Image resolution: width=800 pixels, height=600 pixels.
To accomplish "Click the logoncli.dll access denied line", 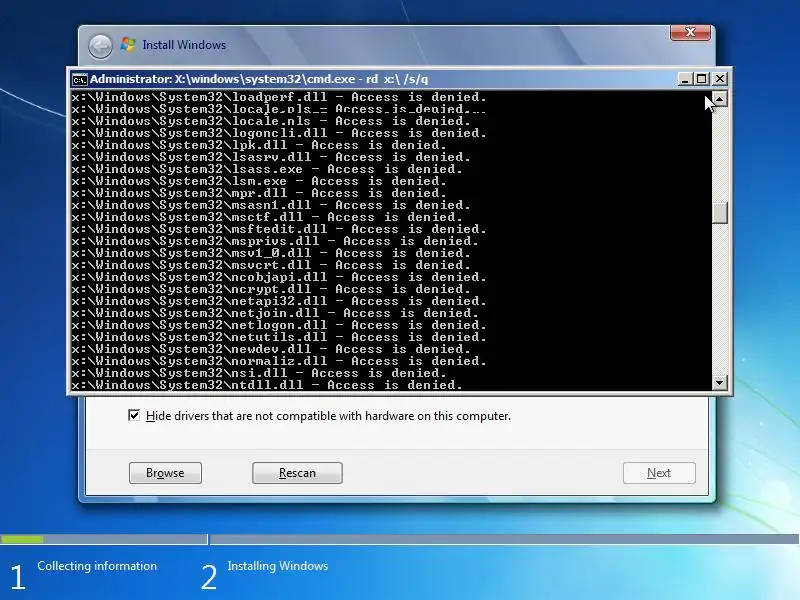I will [x=279, y=133].
